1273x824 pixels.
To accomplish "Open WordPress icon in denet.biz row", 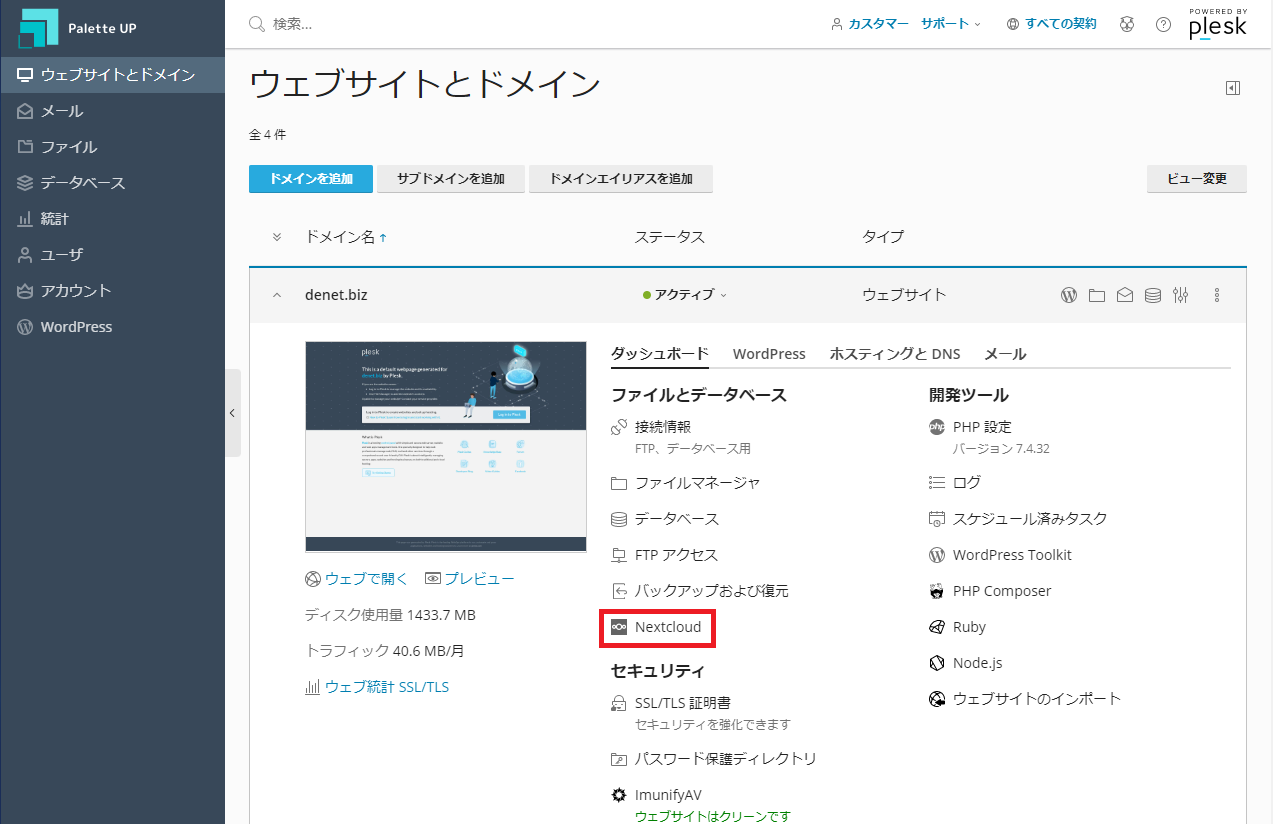I will 1068,295.
